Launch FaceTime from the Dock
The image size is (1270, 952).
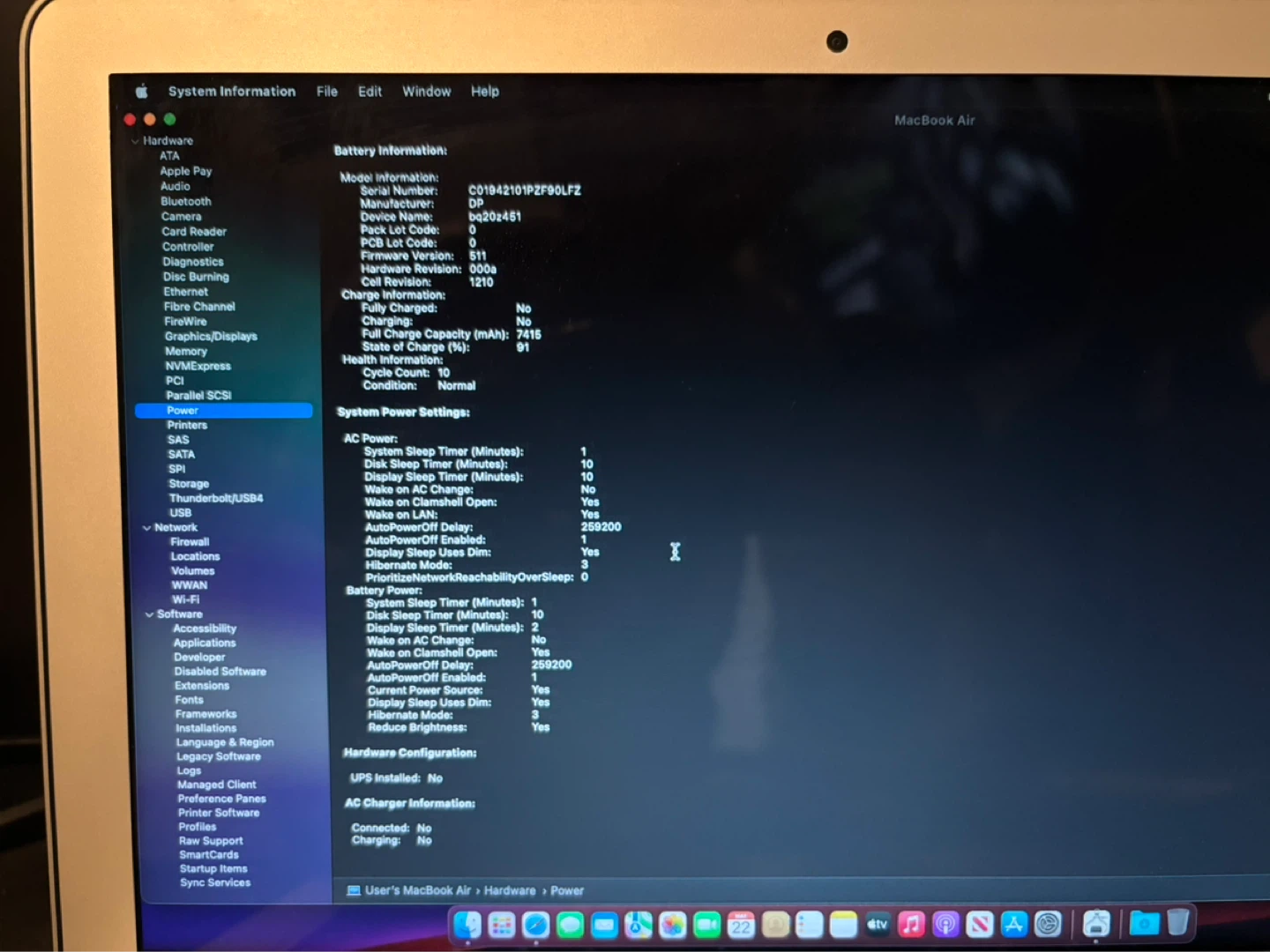pos(706,925)
